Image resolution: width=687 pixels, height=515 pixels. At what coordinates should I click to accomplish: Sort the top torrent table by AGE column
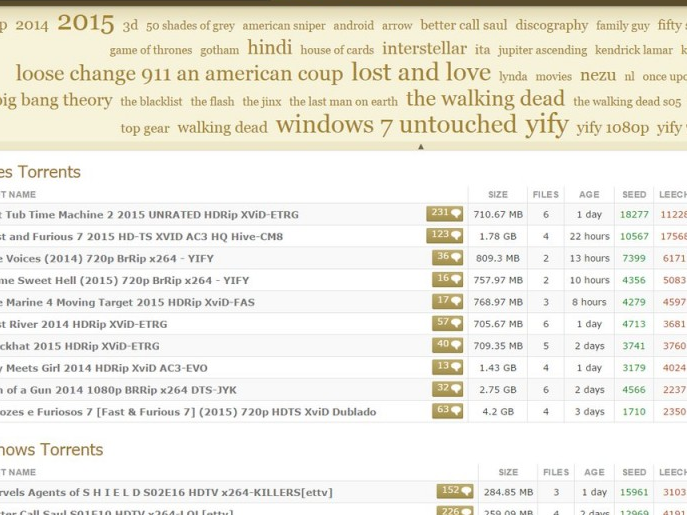(589, 195)
